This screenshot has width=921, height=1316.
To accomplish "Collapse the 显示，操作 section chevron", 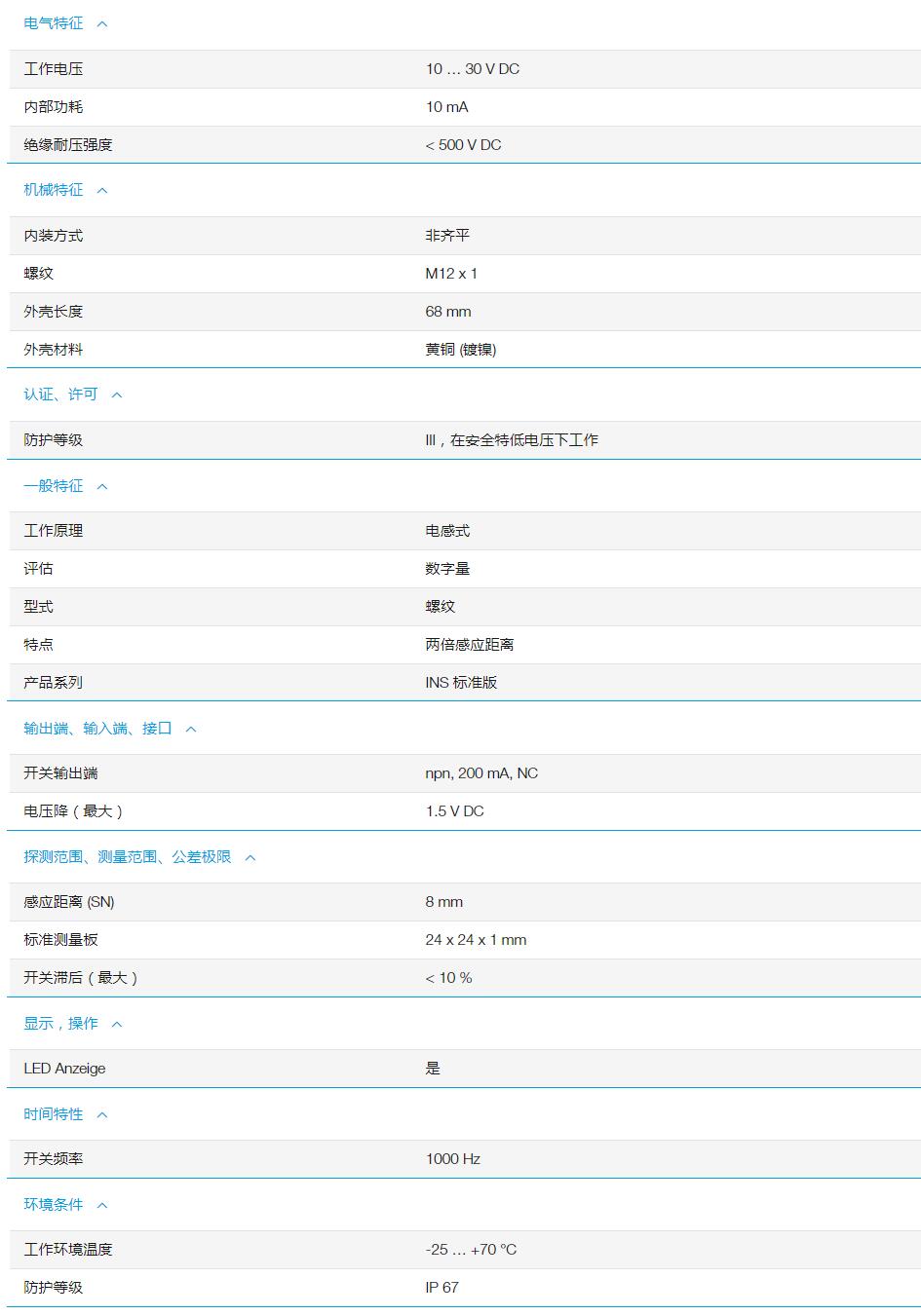I will click(116, 1024).
